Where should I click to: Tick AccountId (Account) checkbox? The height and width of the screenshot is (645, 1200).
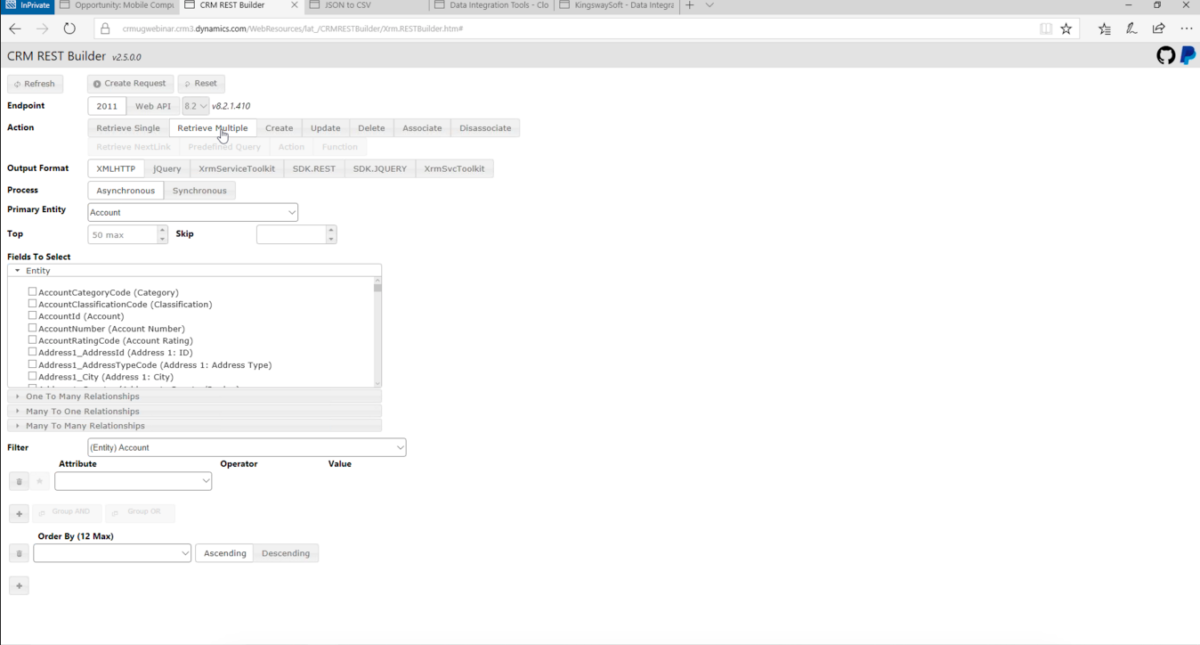[x=32, y=316]
